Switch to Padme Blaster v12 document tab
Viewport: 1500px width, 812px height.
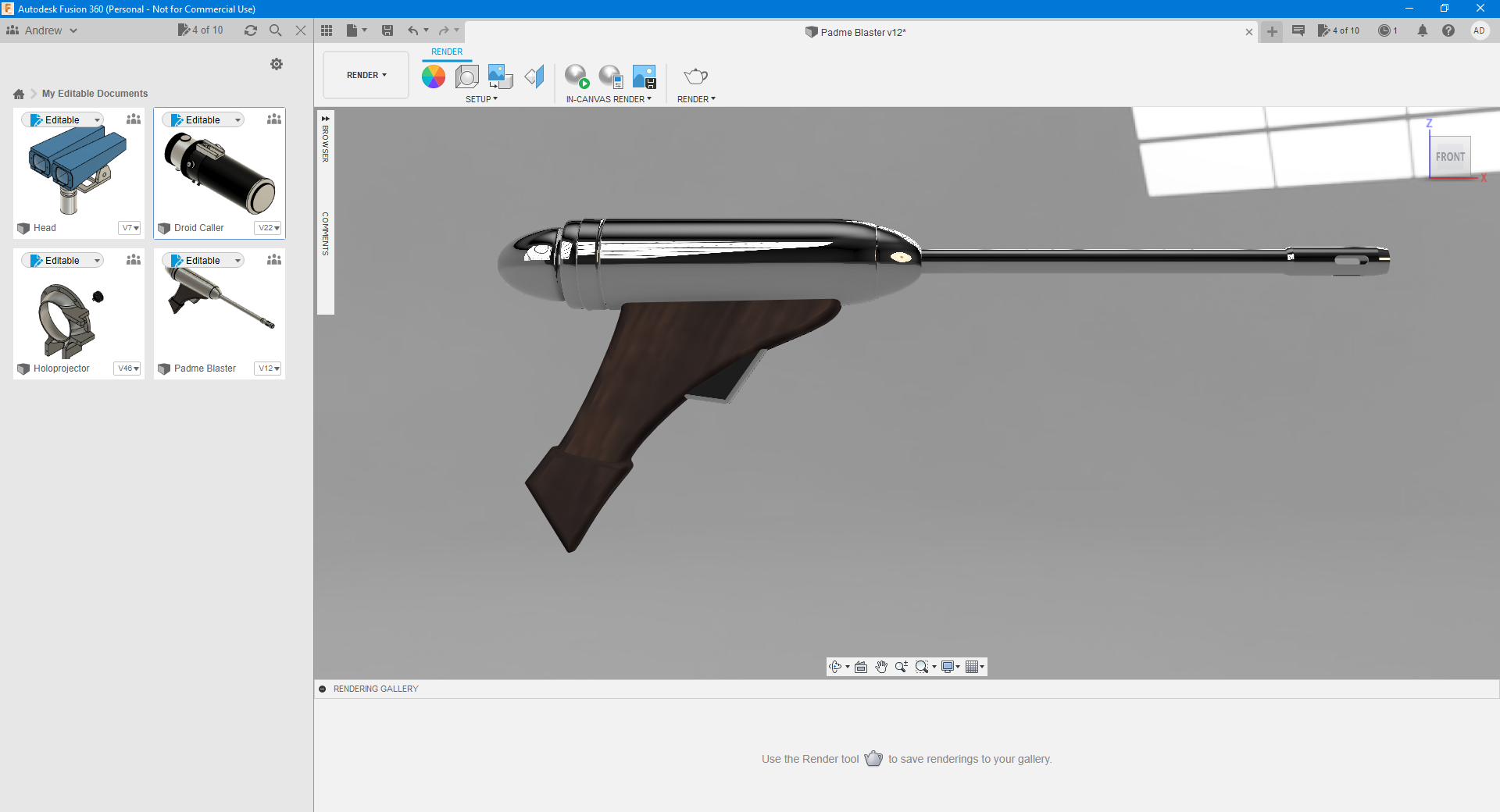[855, 32]
